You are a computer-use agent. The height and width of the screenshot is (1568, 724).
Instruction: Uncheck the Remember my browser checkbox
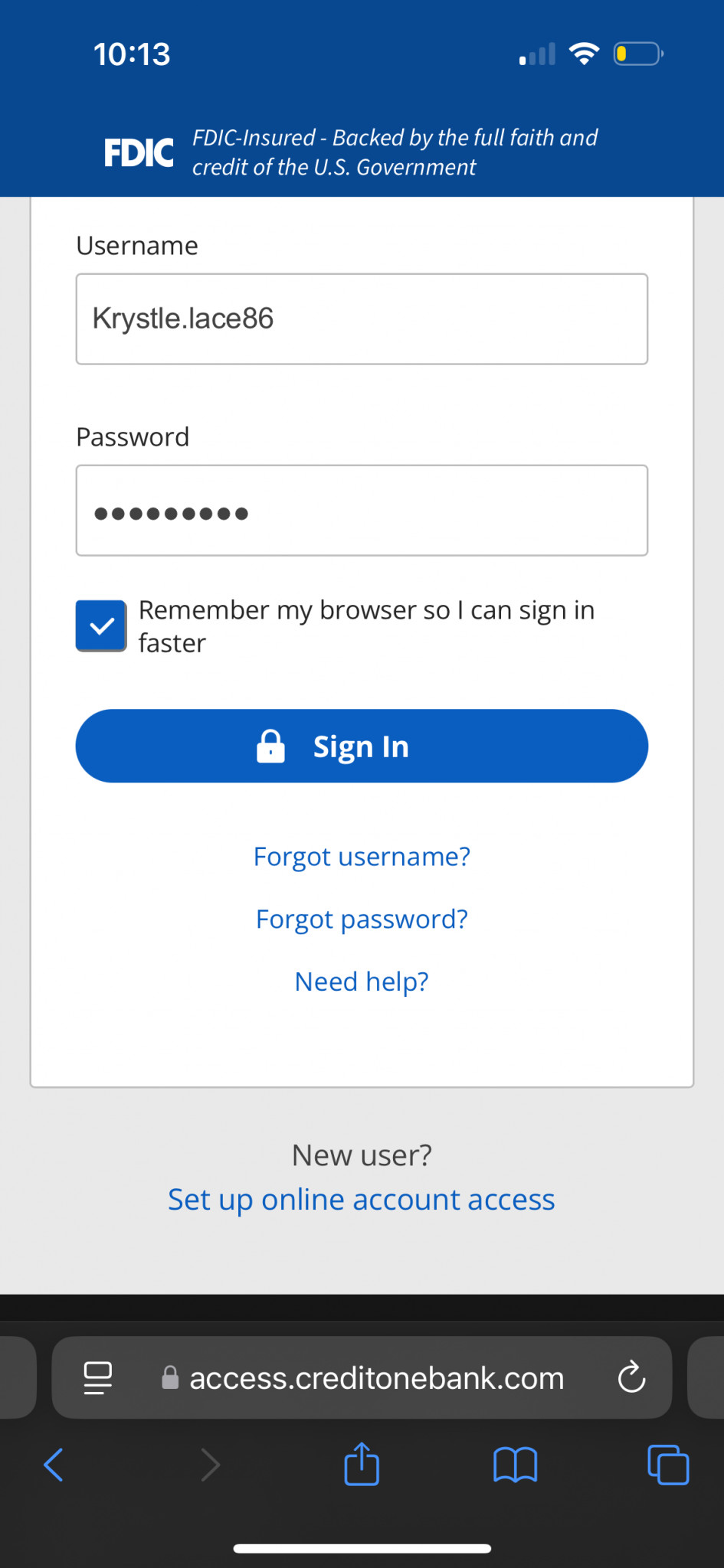101,626
